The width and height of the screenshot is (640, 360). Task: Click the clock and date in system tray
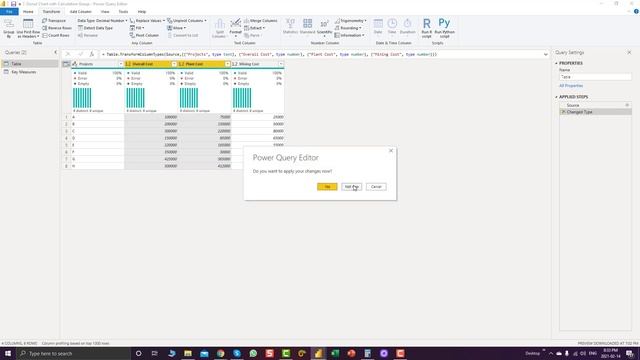610,353
